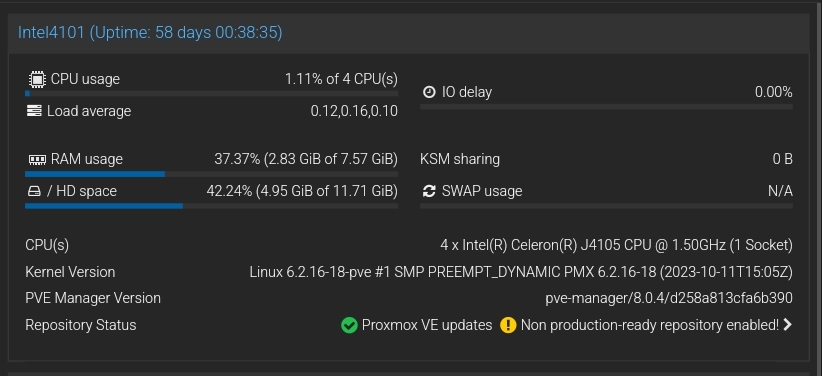Viewport: 822px width, 376px height.
Task: Click the RAM usage progress bar
Action: click(x=211, y=174)
